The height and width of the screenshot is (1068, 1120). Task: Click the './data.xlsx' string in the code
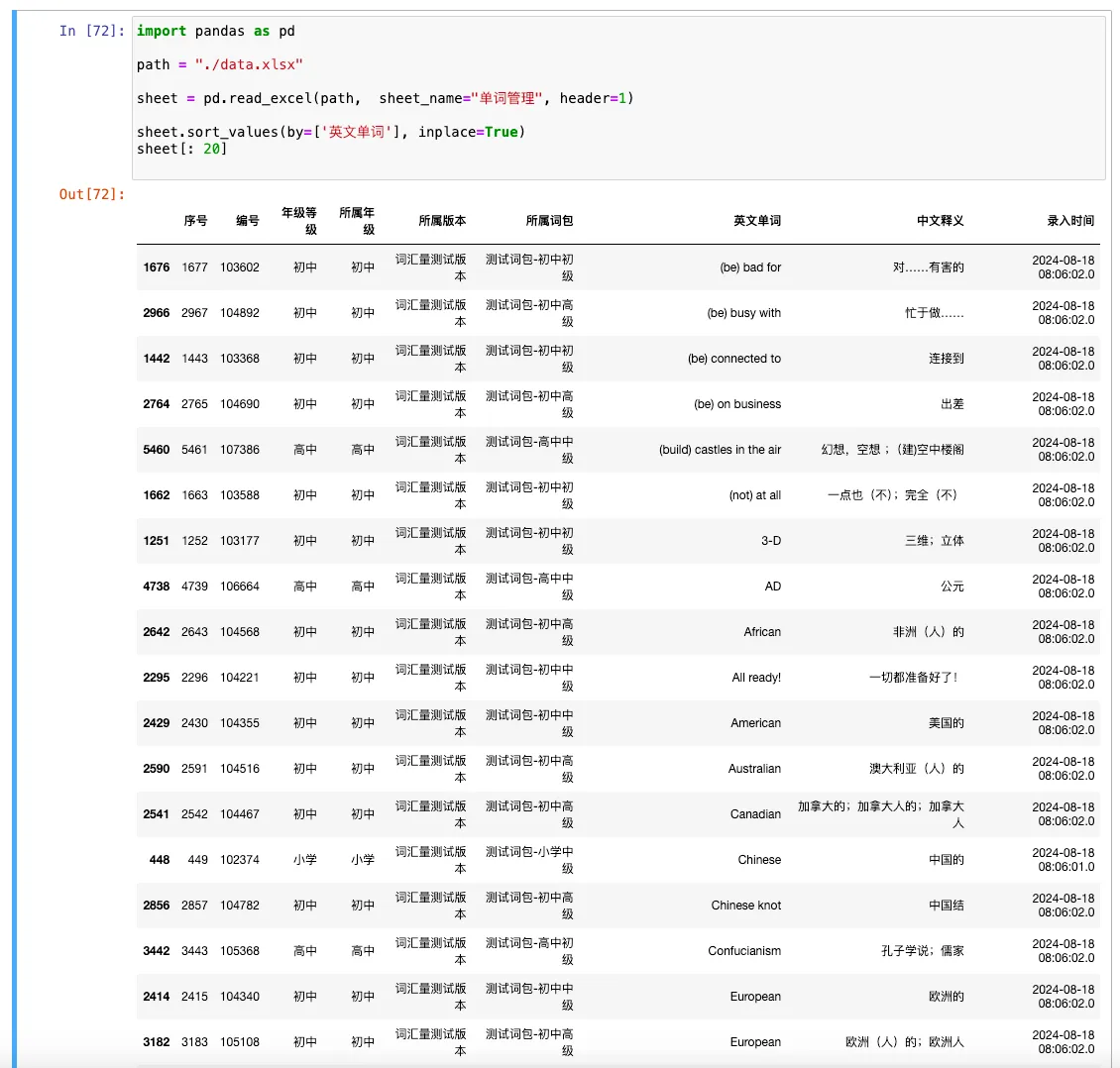coord(249,64)
